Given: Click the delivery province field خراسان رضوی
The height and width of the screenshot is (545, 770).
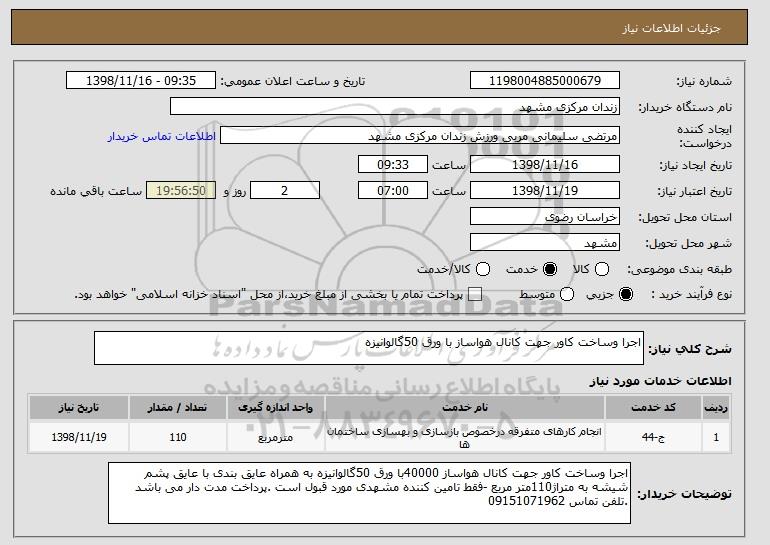Looking at the screenshot, I should point(545,217).
